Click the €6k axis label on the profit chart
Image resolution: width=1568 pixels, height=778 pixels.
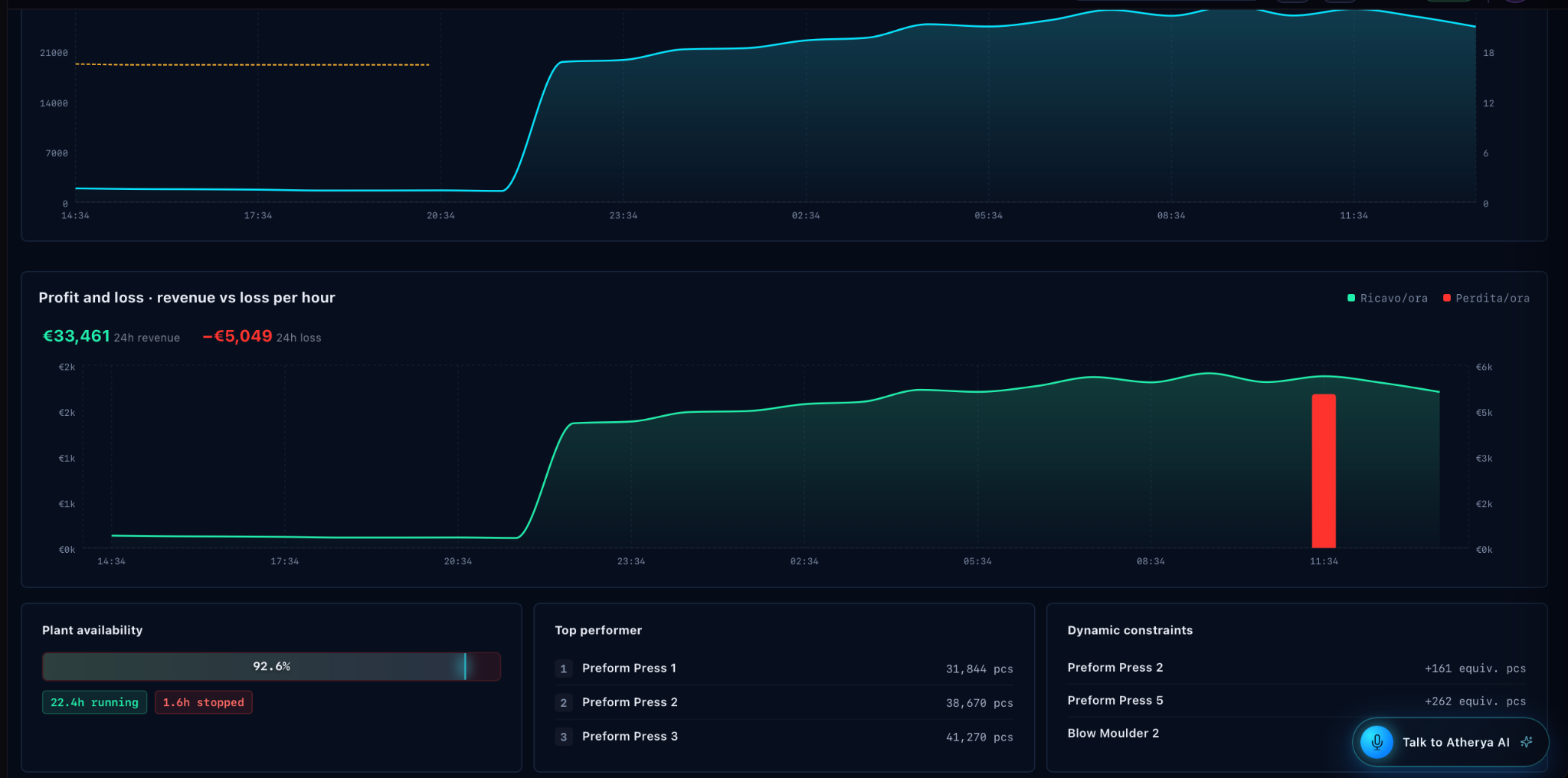tap(1484, 367)
